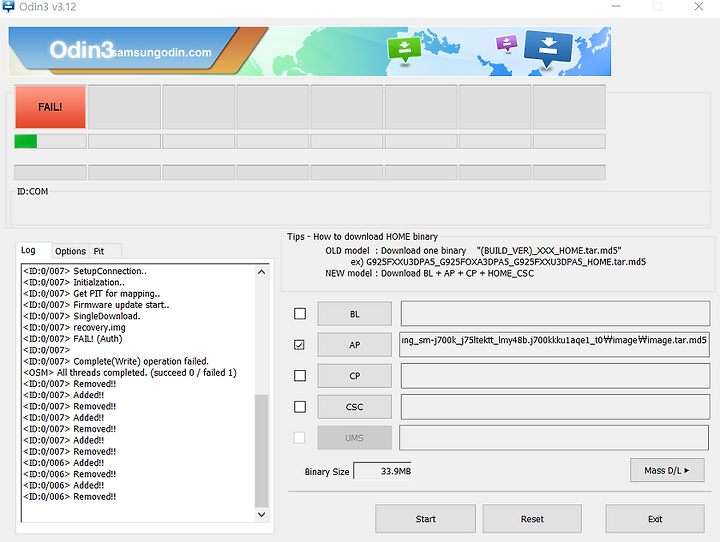
Task: Click the CP file button
Action: [354, 376]
